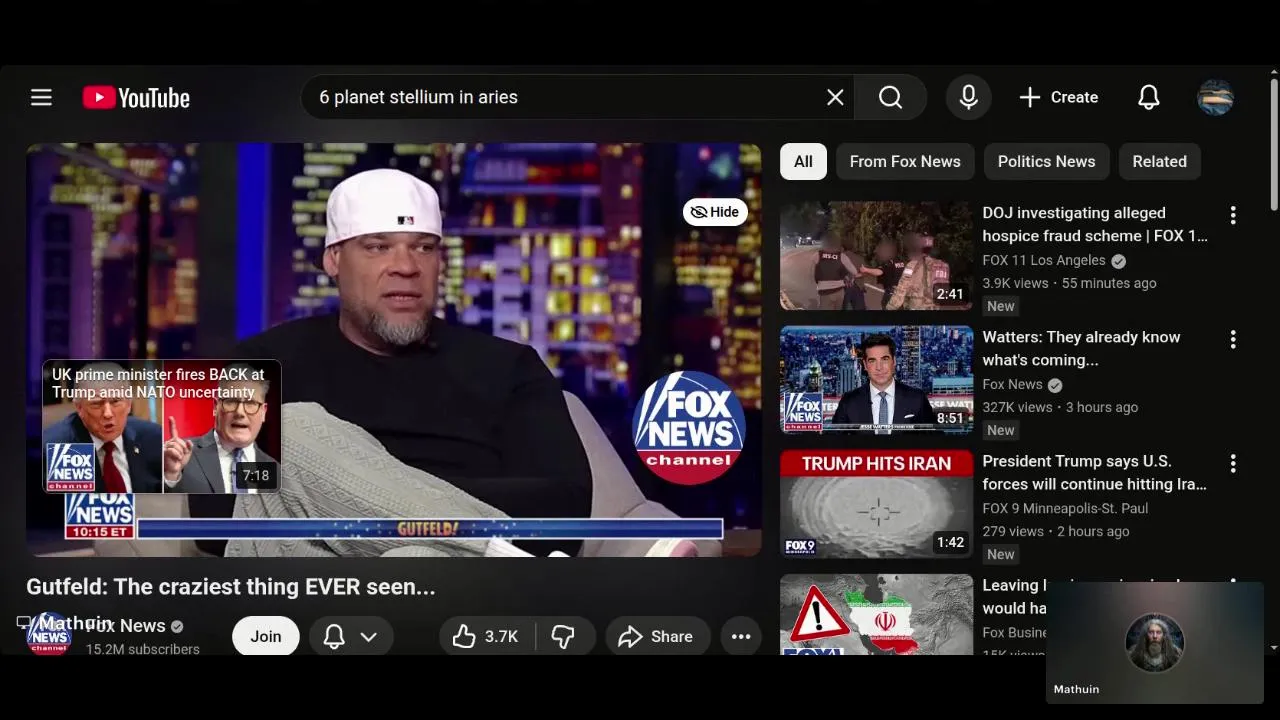This screenshot has width=1280, height=720.
Task: Select the Related chip
Action: click(x=1159, y=161)
